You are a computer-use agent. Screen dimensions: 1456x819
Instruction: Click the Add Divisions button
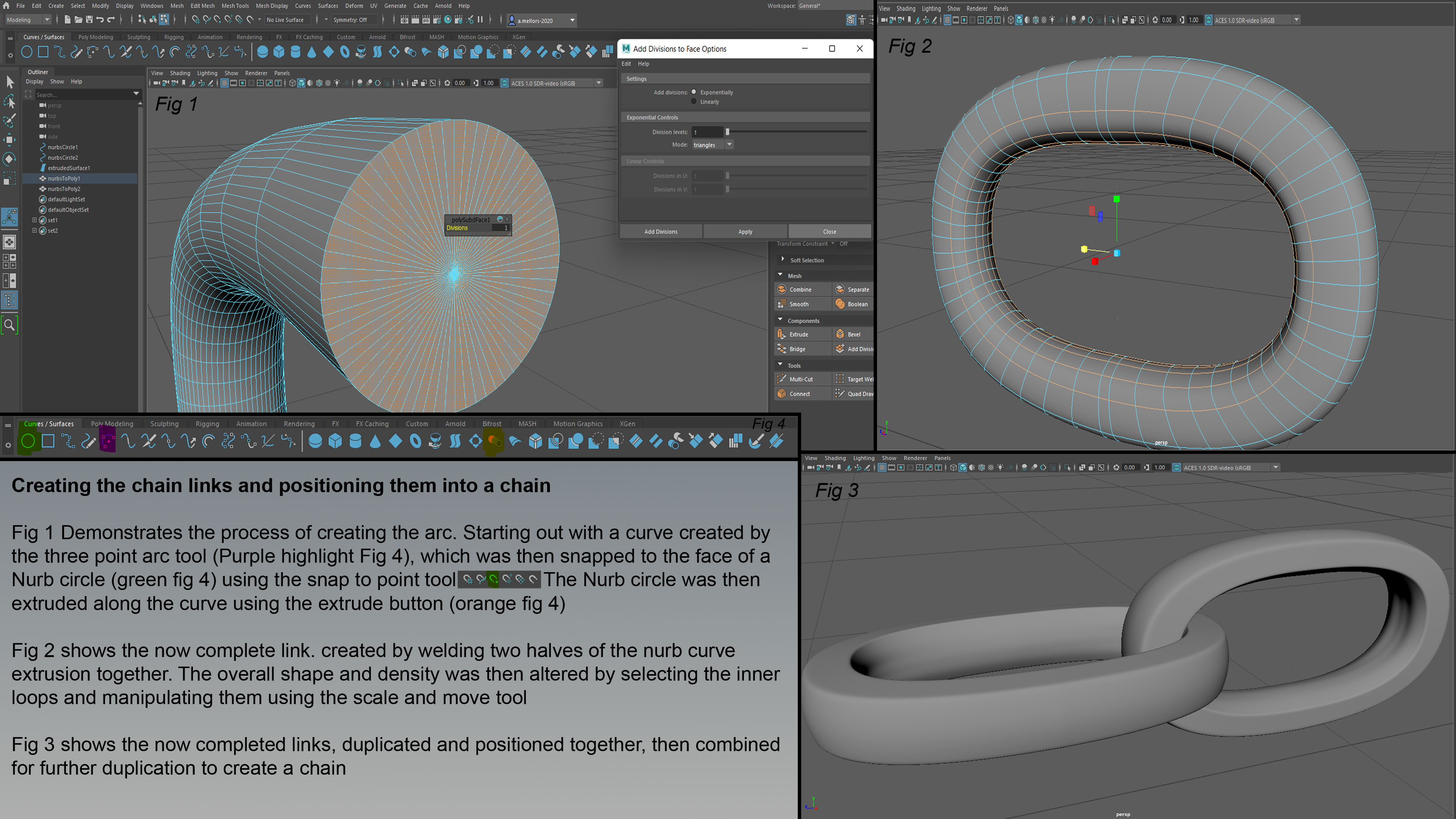(661, 232)
